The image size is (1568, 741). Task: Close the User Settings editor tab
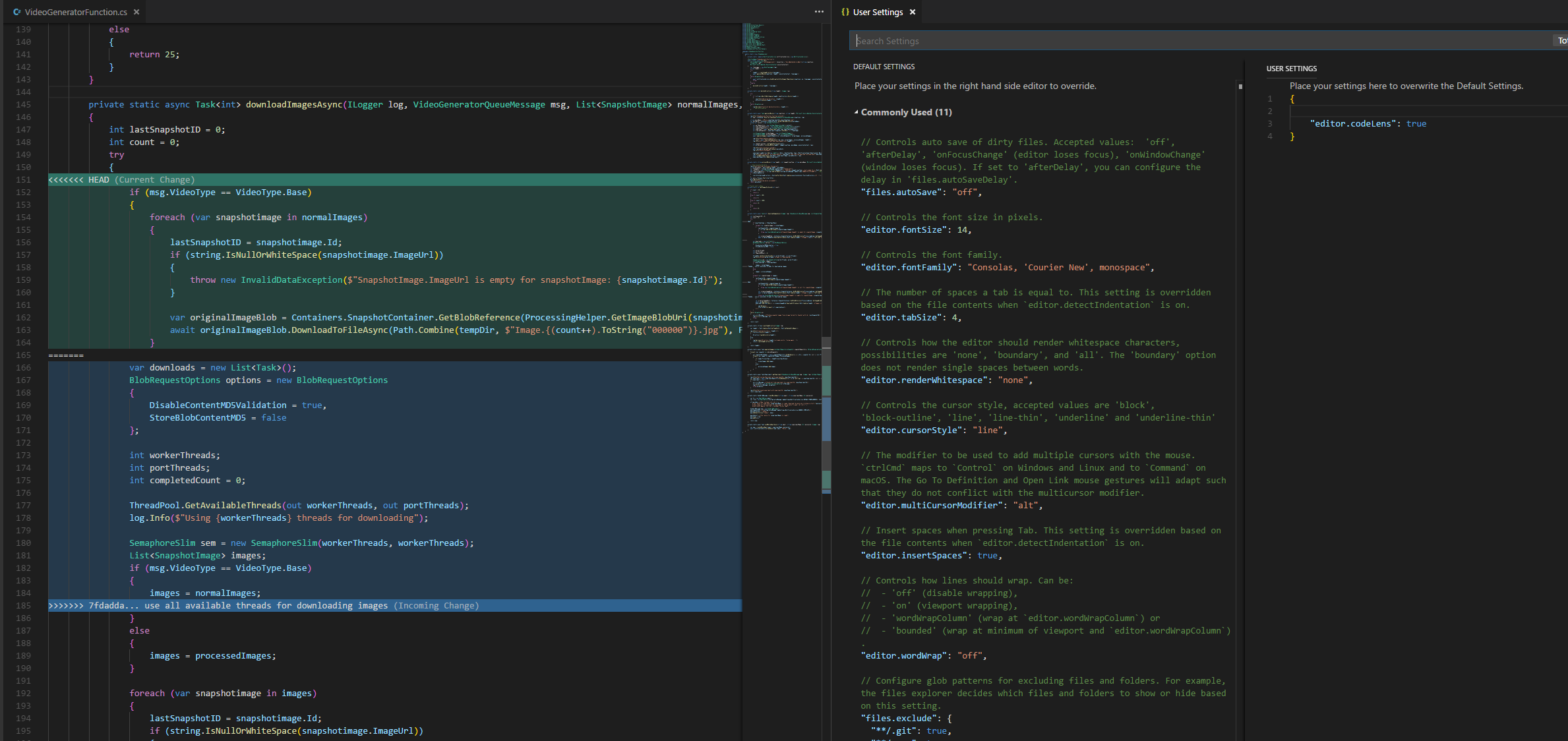(x=913, y=12)
